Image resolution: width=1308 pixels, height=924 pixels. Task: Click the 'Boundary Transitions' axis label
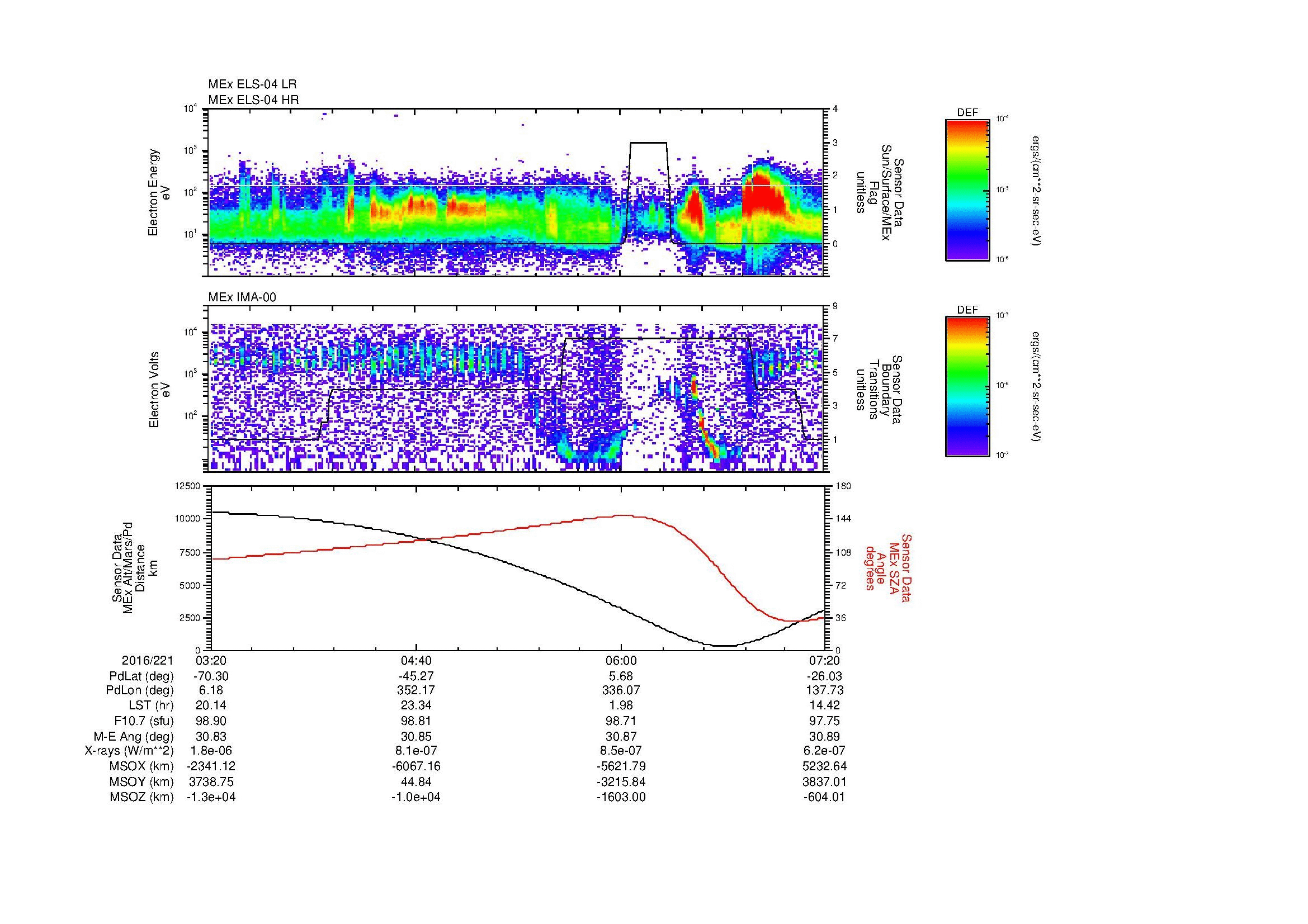click(880, 390)
